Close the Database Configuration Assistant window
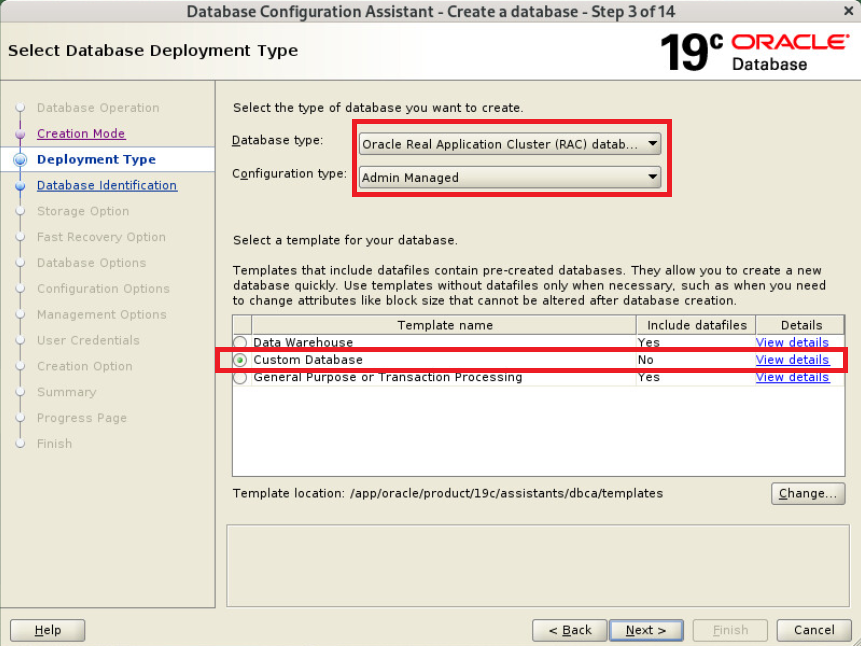Image resolution: width=861 pixels, height=646 pixels. tap(848, 11)
